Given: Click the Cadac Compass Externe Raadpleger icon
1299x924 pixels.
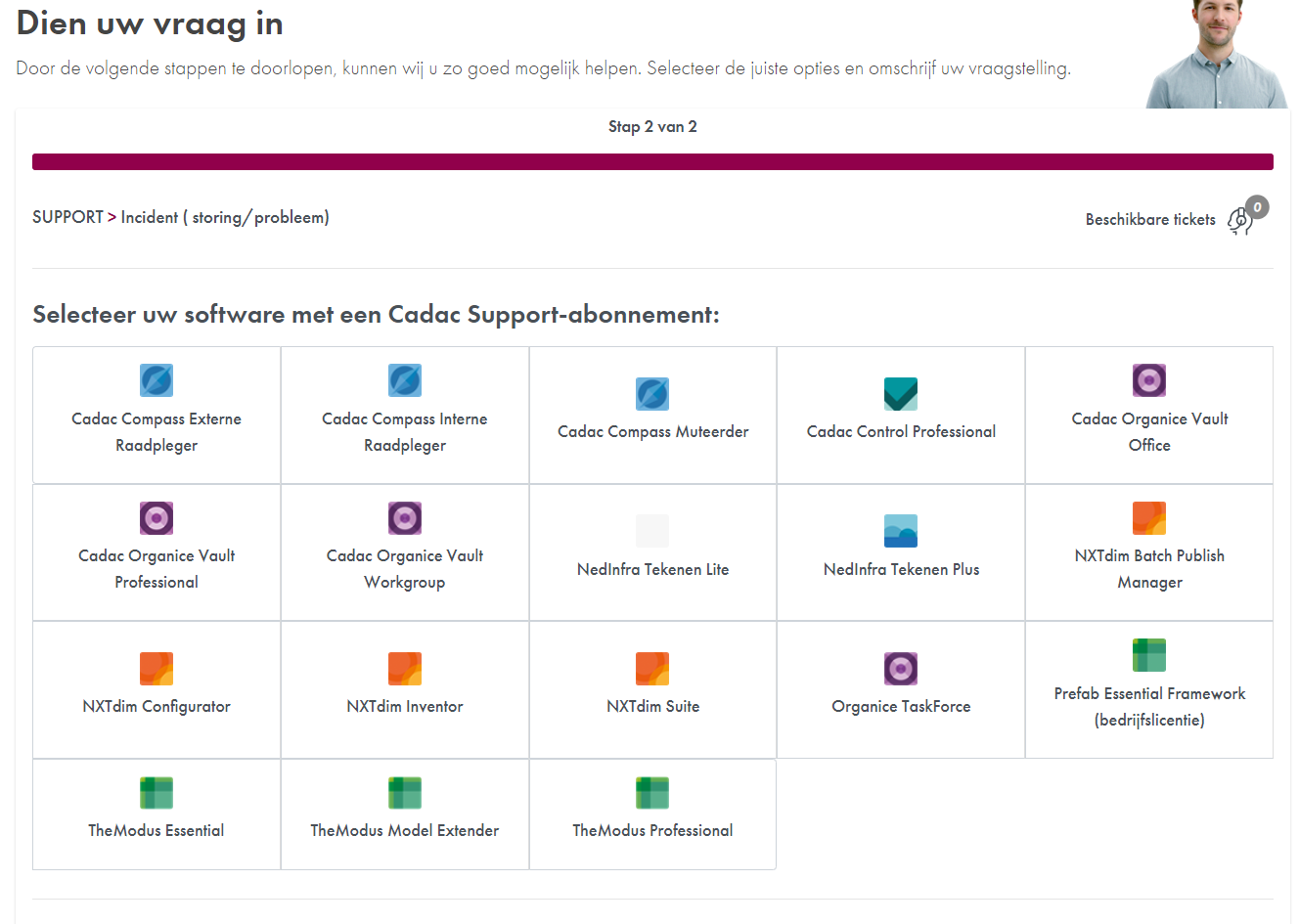Looking at the screenshot, I should pyautogui.click(x=157, y=380).
